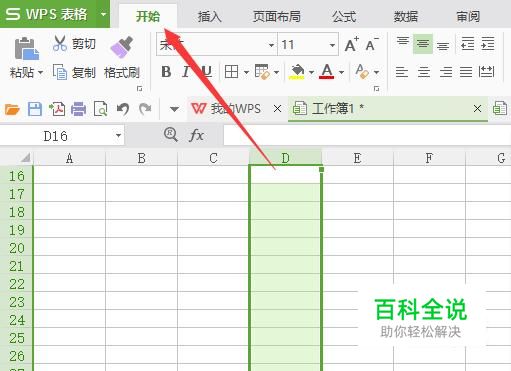Toggle underline formatting

pos(206,72)
